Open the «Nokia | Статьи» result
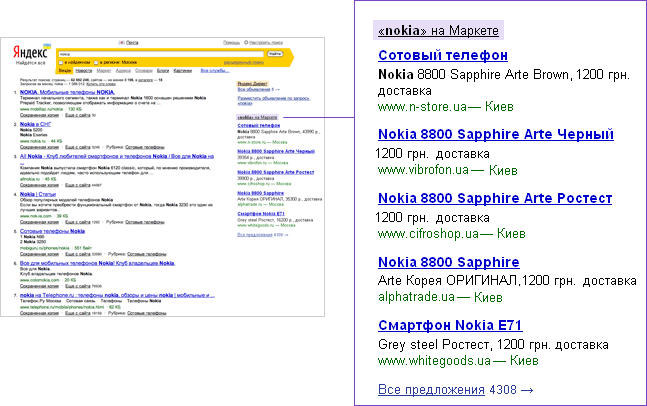The width and height of the screenshot is (647, 406). point(38,194)
